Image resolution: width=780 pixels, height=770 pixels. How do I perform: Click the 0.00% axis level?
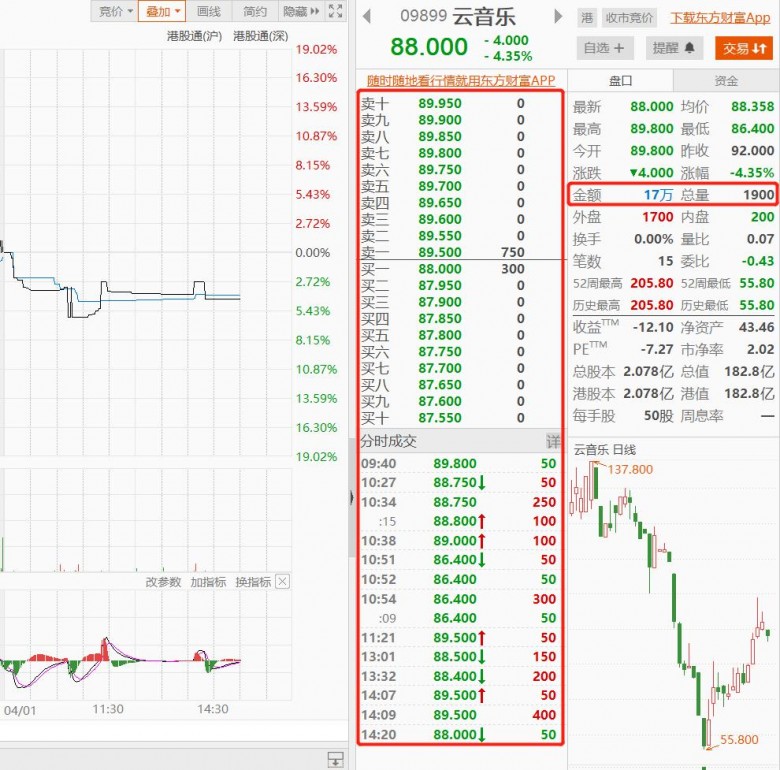click(x=312, y=253)
